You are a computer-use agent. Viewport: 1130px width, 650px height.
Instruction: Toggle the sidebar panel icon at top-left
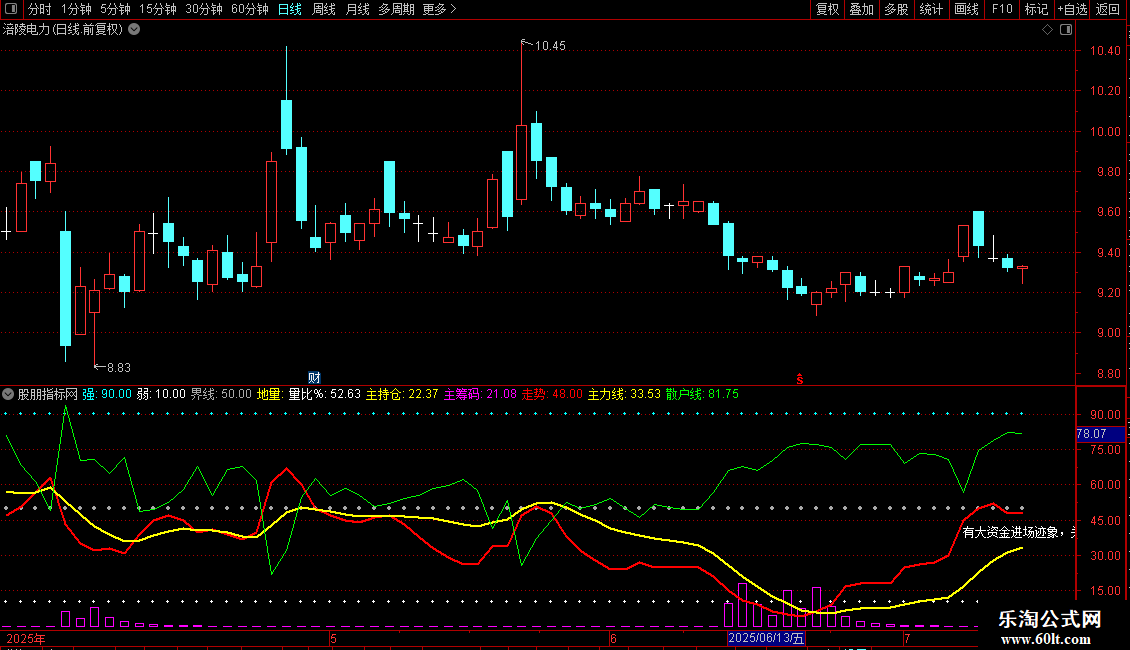click(11, 9)
